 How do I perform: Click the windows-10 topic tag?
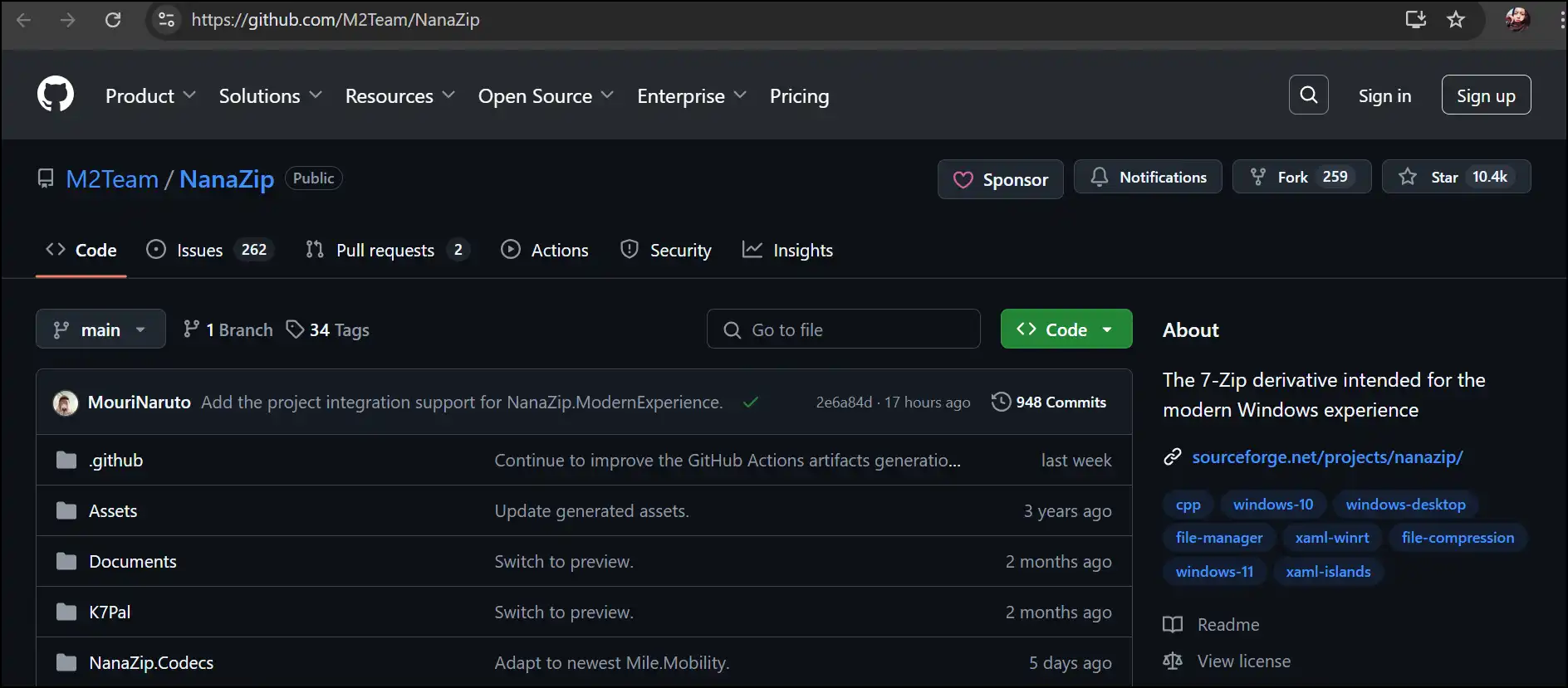pos(1273,505)
